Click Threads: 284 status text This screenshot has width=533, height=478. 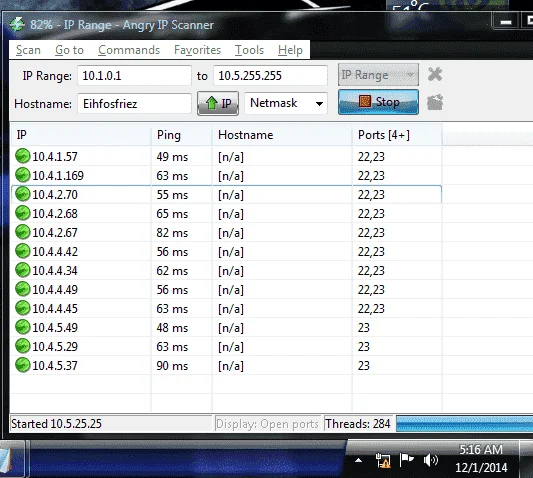click(x=358, y=424)
